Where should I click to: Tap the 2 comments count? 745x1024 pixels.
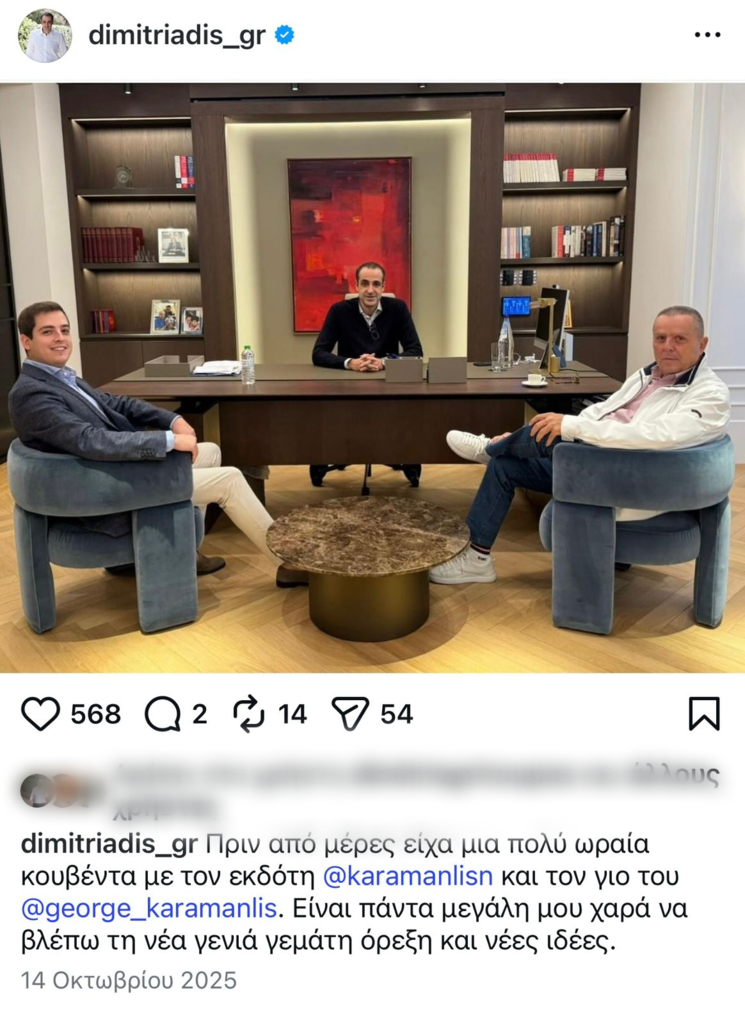pyautogui.click(x=200, y=714)
